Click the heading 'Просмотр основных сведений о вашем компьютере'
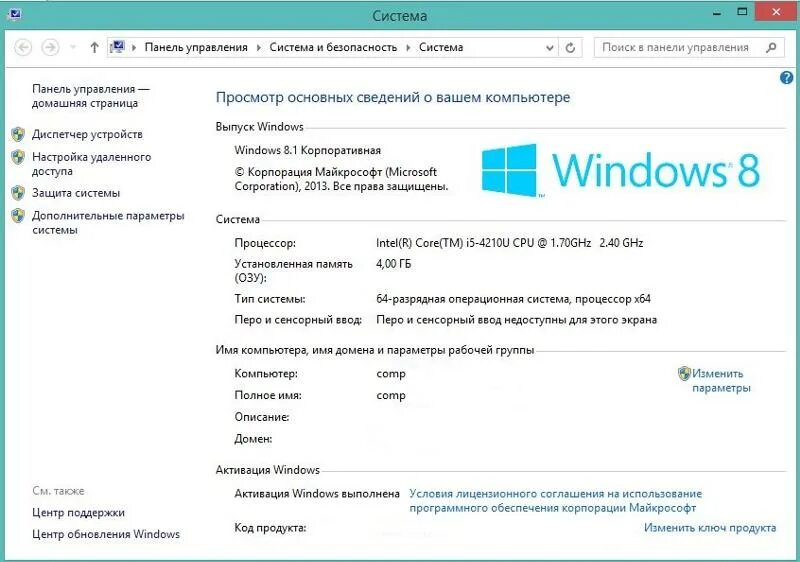 [393, 97]
